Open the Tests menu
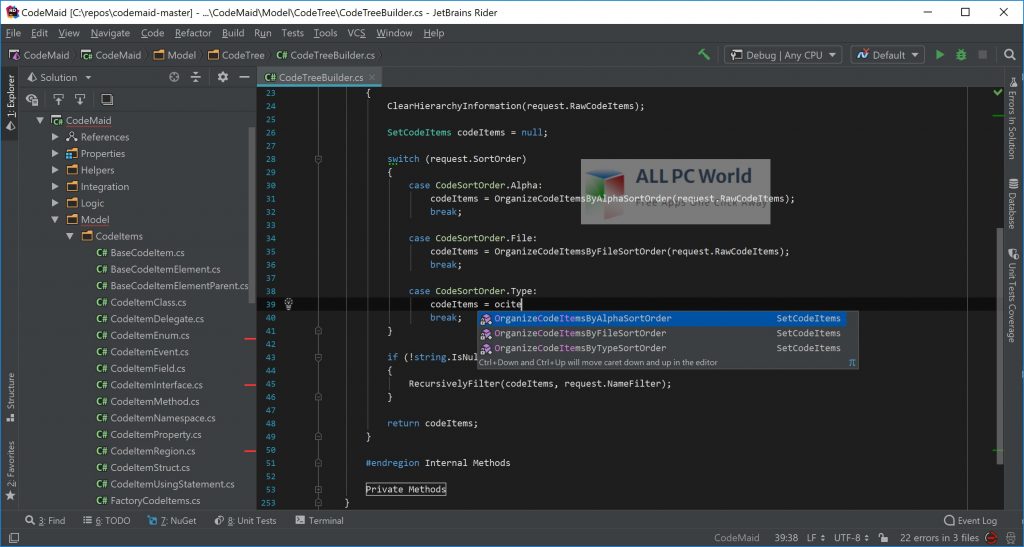 coord(292,33)
